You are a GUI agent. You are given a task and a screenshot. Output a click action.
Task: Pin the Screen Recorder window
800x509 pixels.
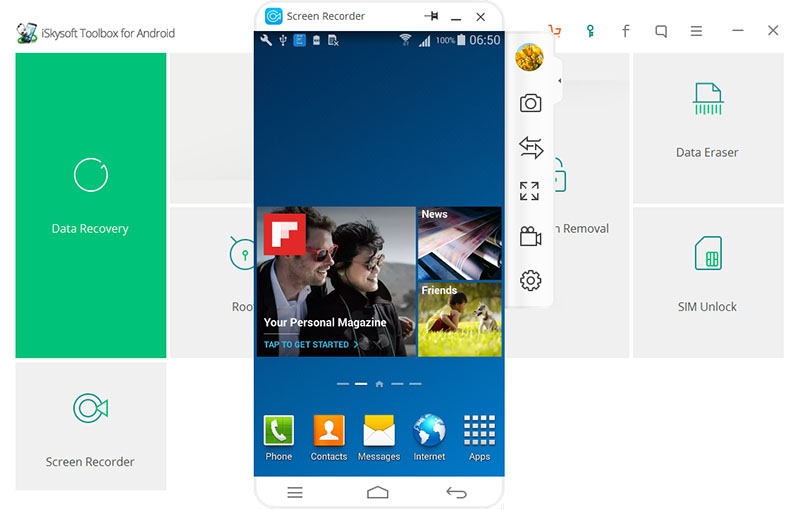pos(431,17)
